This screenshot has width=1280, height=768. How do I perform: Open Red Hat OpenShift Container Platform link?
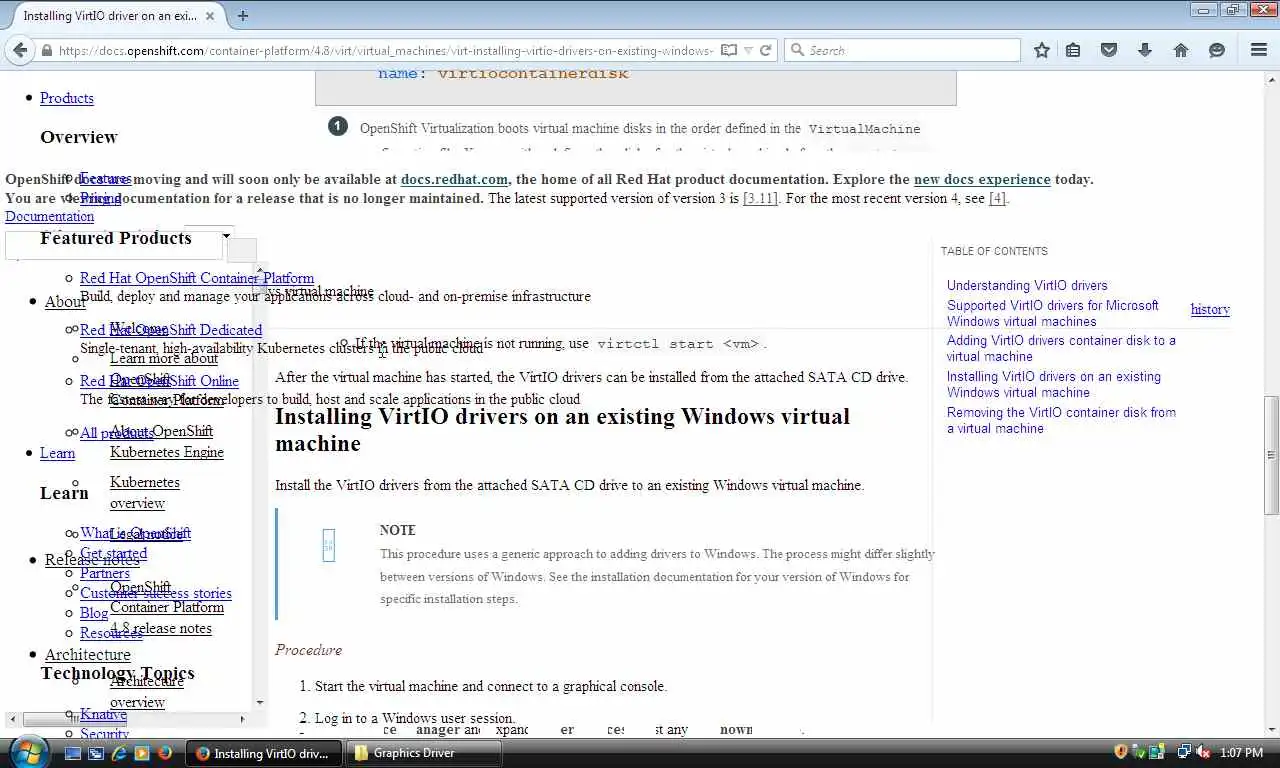coord(197,278)
